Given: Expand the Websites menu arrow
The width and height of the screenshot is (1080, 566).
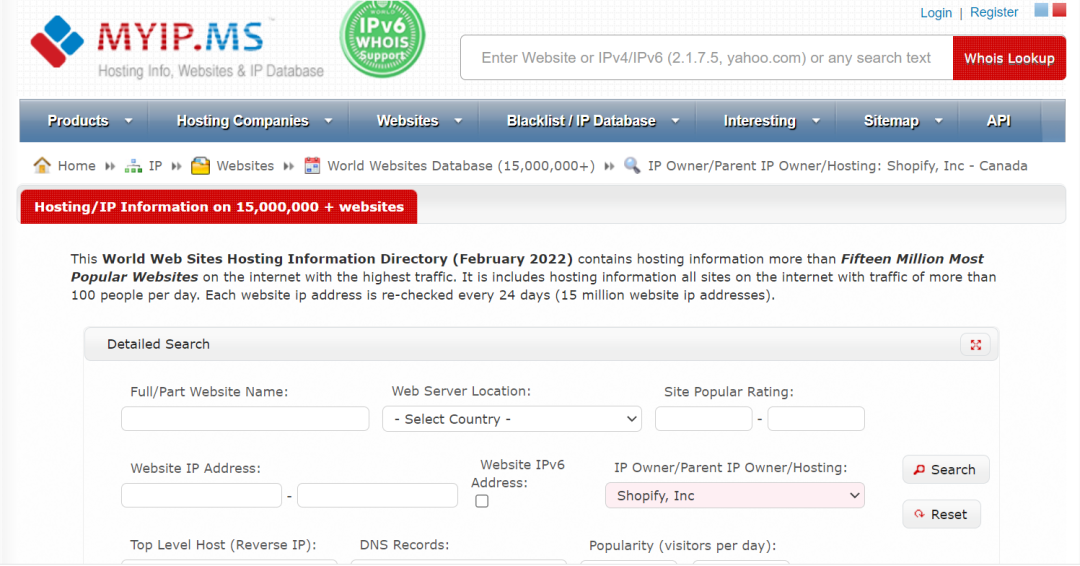Looking at the screenshot, I should pos(458,120).
